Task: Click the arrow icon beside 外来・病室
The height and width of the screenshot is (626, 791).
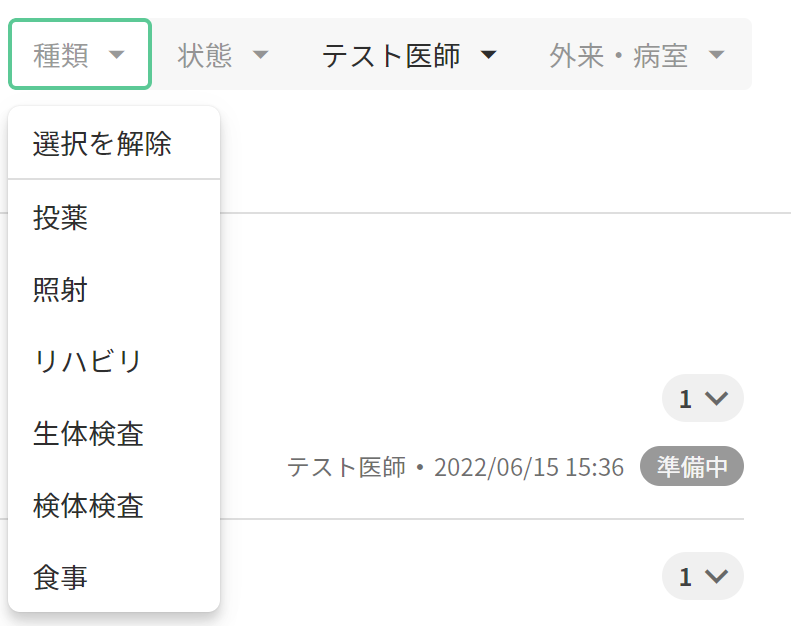Action: click(x=716, y=55)
